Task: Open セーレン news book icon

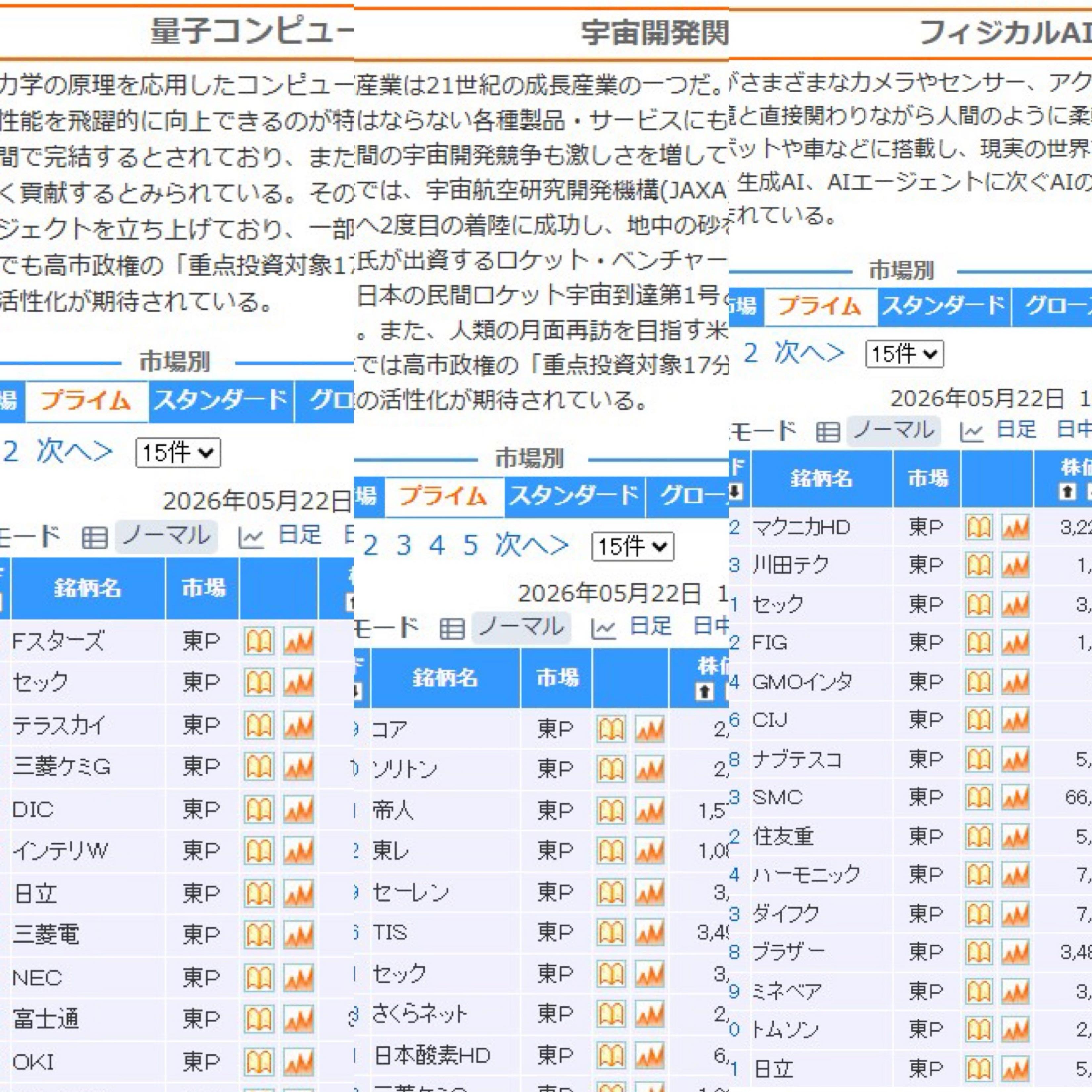Action: pos(611,892)
